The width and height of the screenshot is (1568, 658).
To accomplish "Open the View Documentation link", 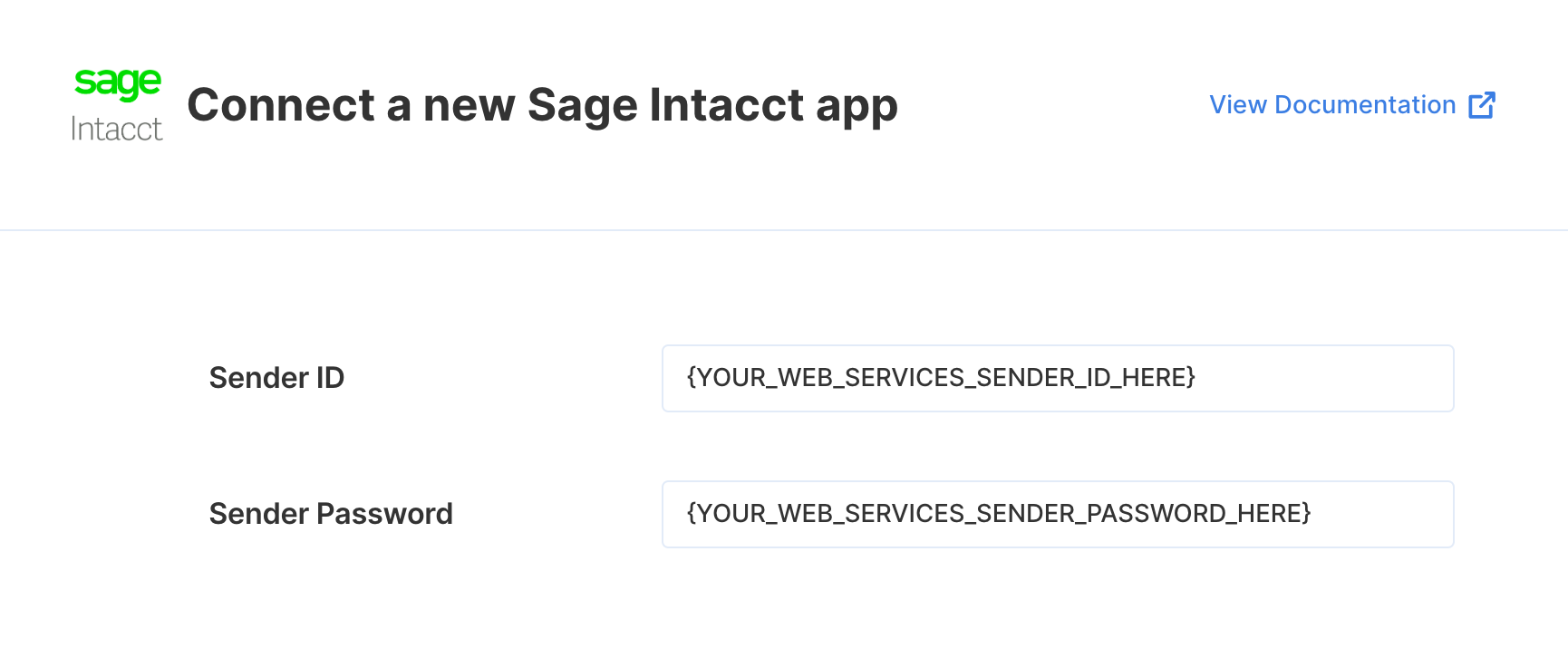I will click(1352, 105).
